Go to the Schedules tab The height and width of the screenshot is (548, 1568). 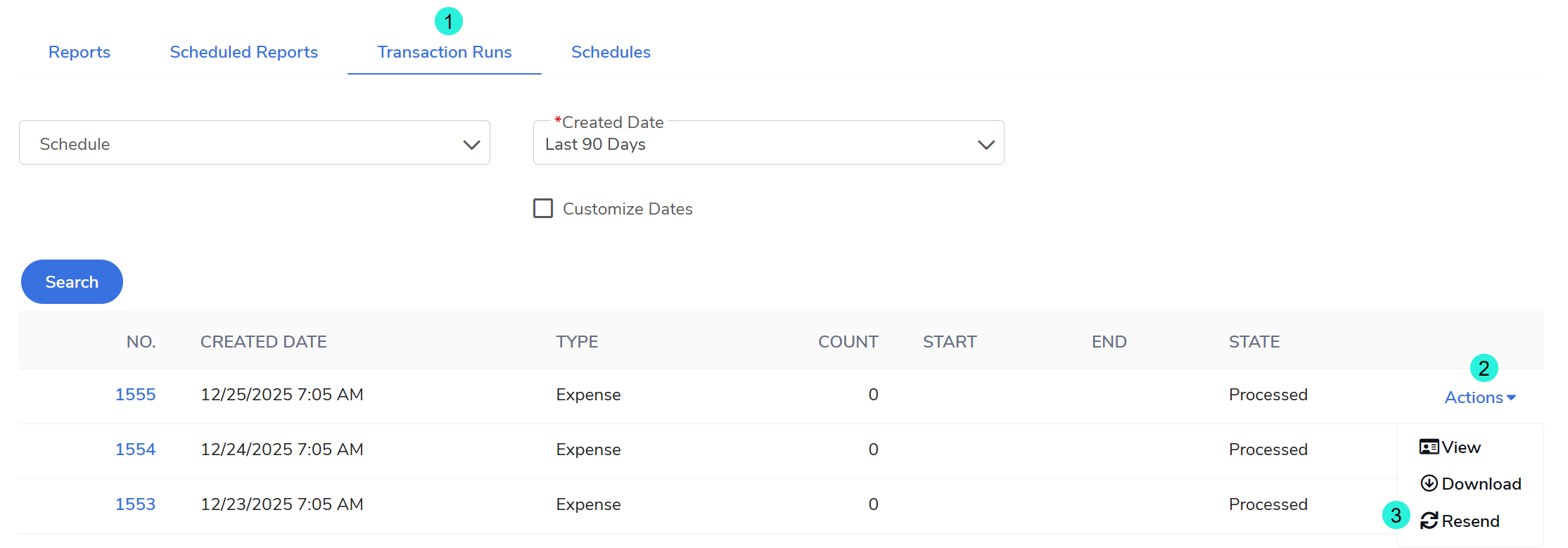(x=611, y=52)
